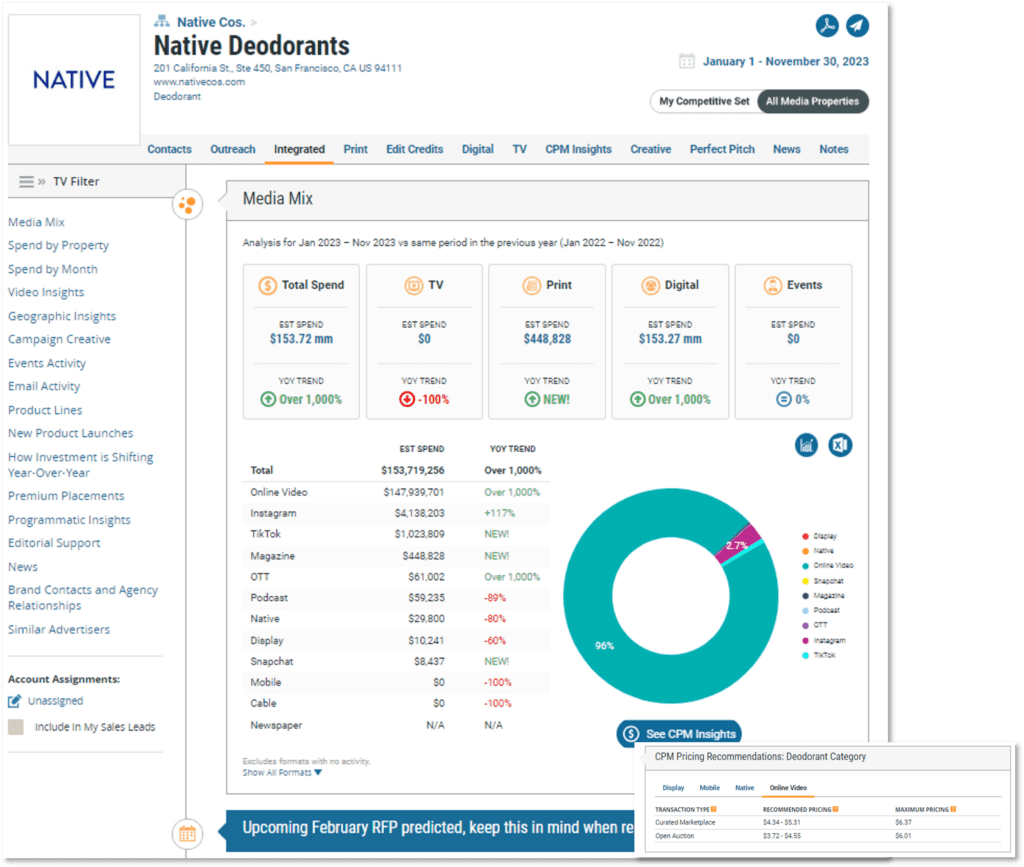Click the Total Spend dollar icon
This screenshot has width=1024, height=867.
point(267,285)
